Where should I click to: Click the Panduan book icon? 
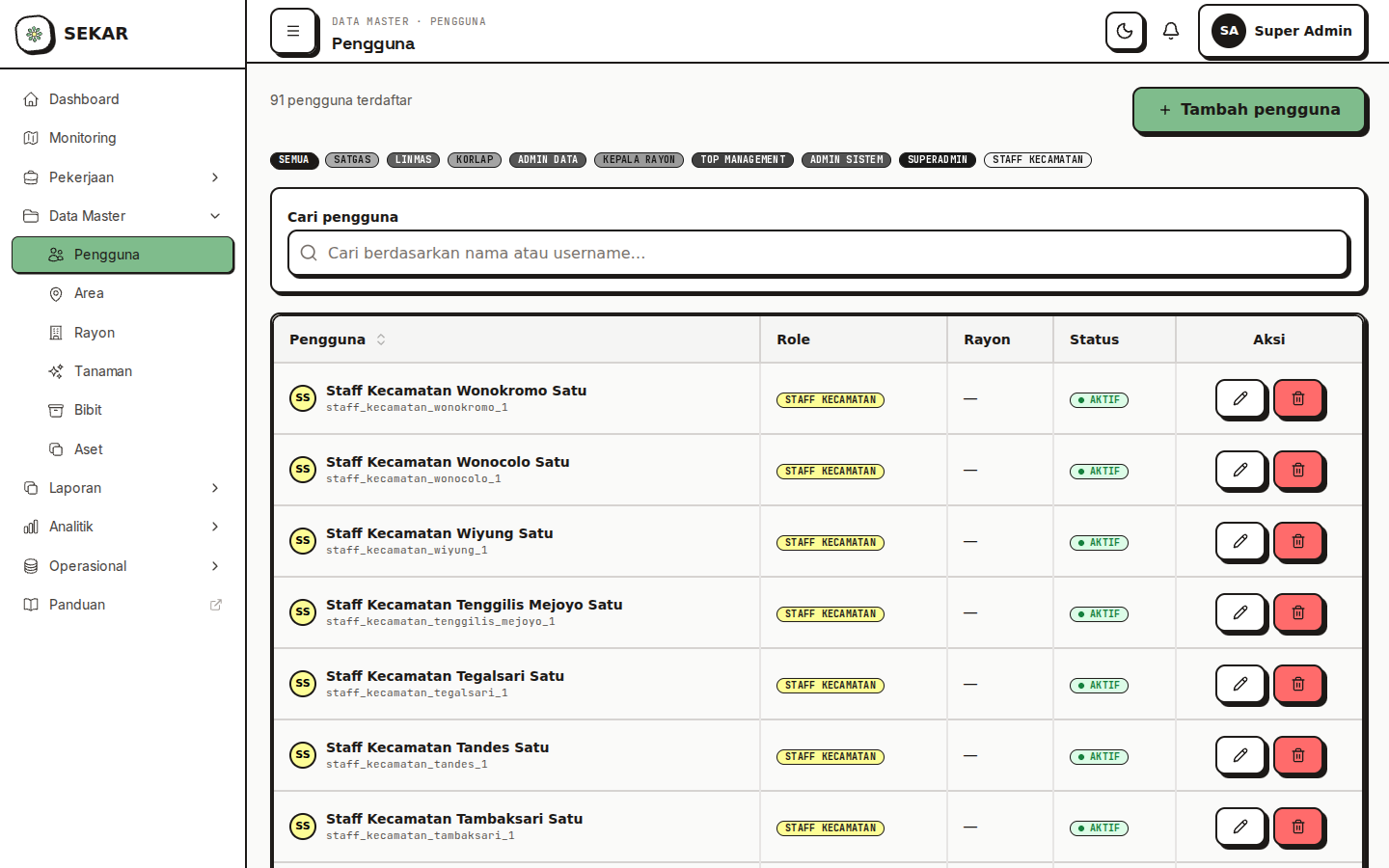(31, 605)
